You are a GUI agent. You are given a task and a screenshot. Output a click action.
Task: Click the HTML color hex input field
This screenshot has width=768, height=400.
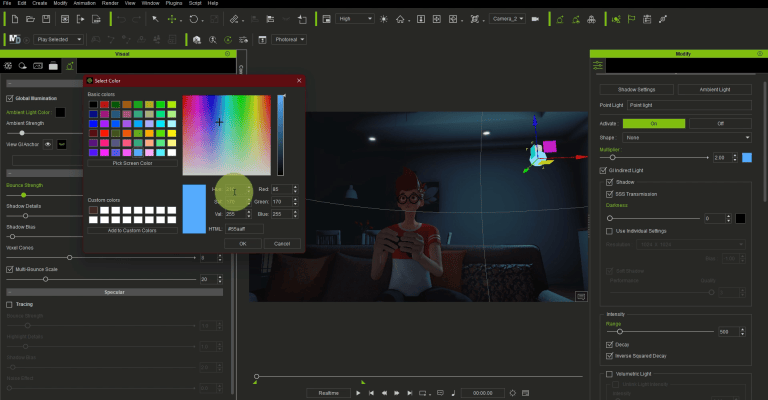click(x=244, y=229)
